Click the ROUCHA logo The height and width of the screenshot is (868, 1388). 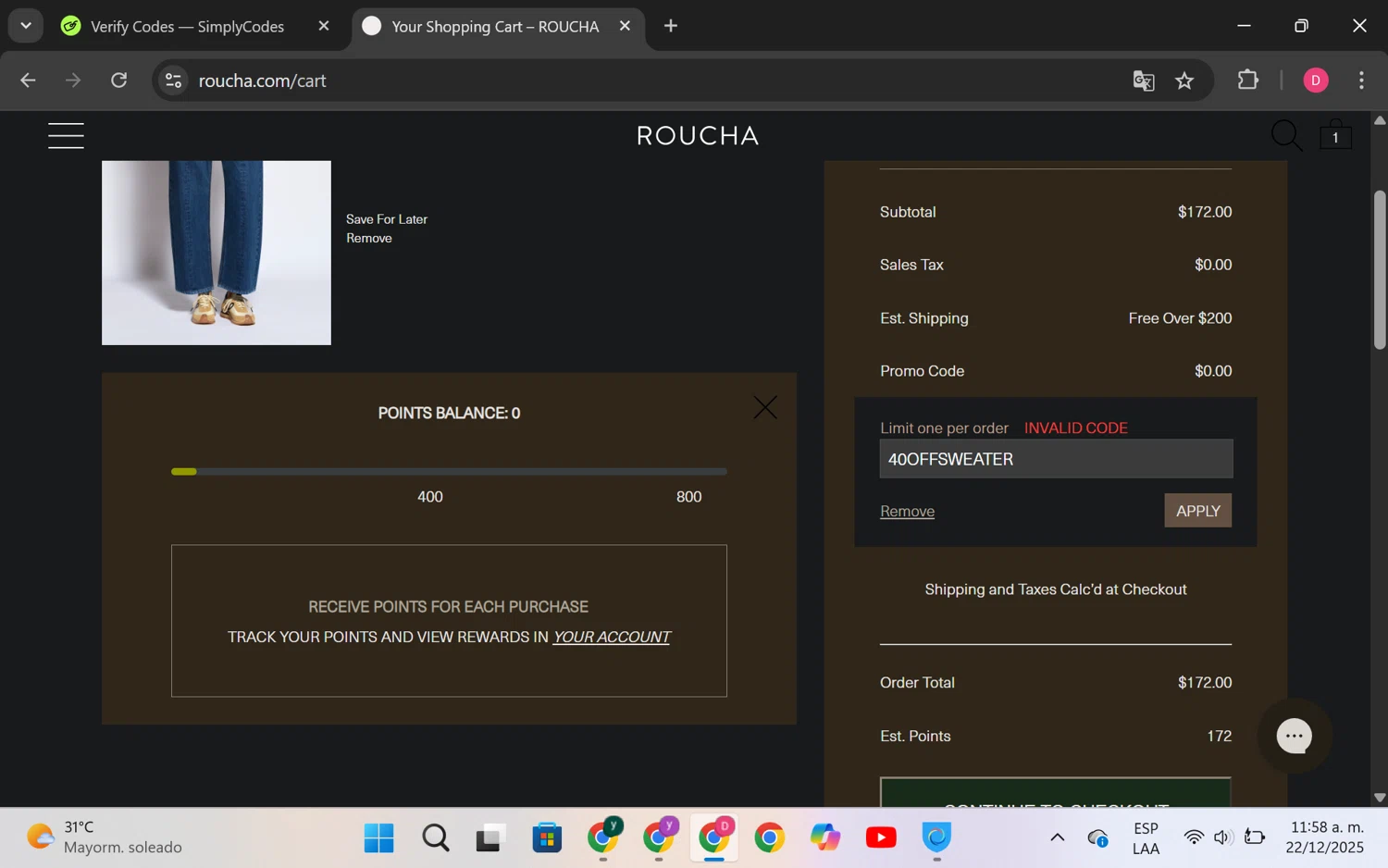(x=698, y=136)
